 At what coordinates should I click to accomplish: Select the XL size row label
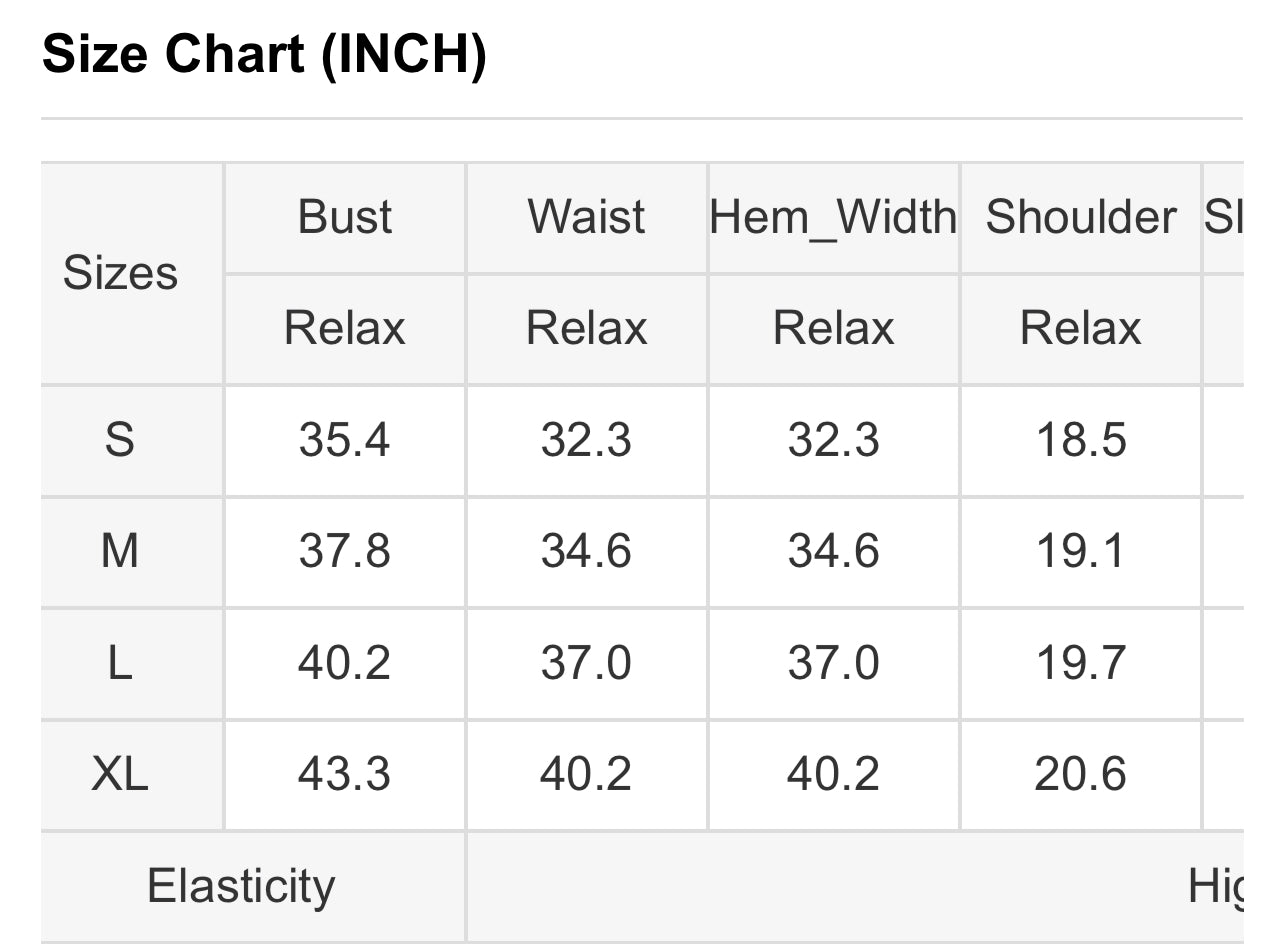120,774
